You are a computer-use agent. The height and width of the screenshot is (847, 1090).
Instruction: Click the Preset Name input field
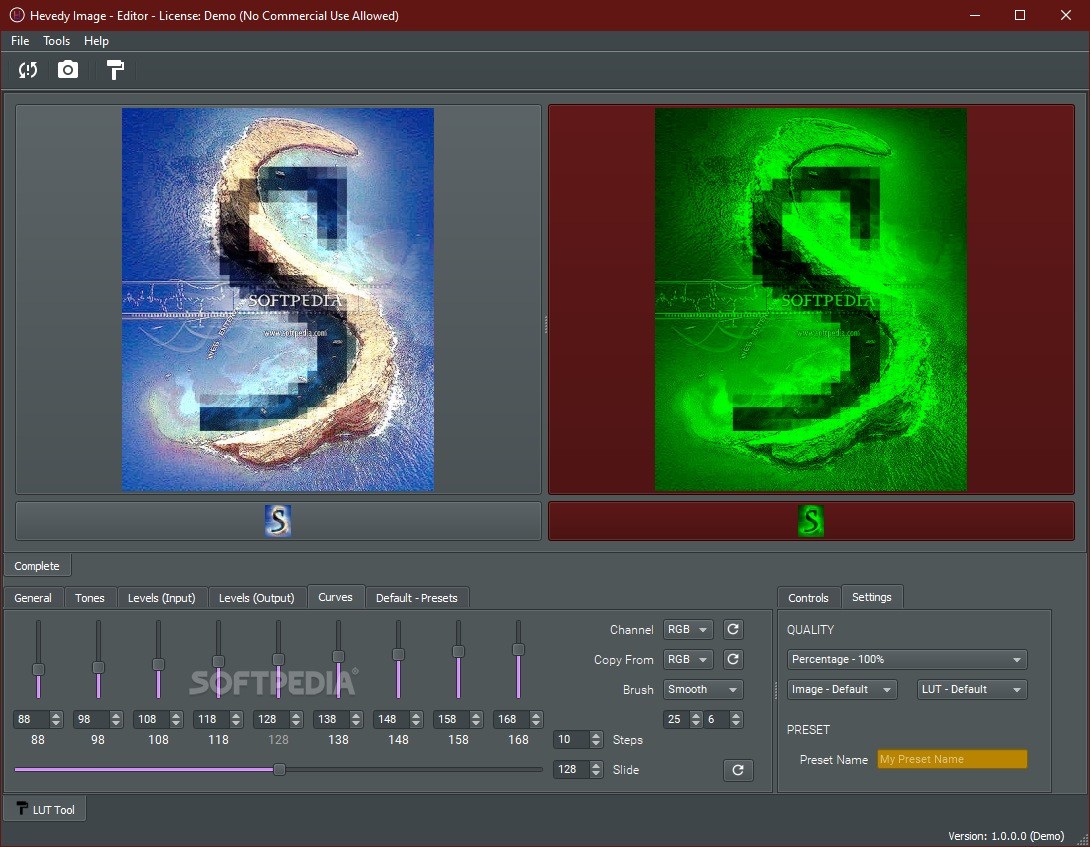coord(952,759)
